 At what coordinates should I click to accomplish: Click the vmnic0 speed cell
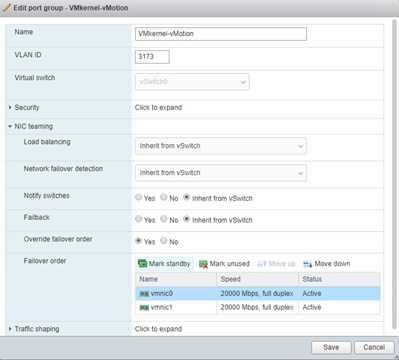point(257,294)
